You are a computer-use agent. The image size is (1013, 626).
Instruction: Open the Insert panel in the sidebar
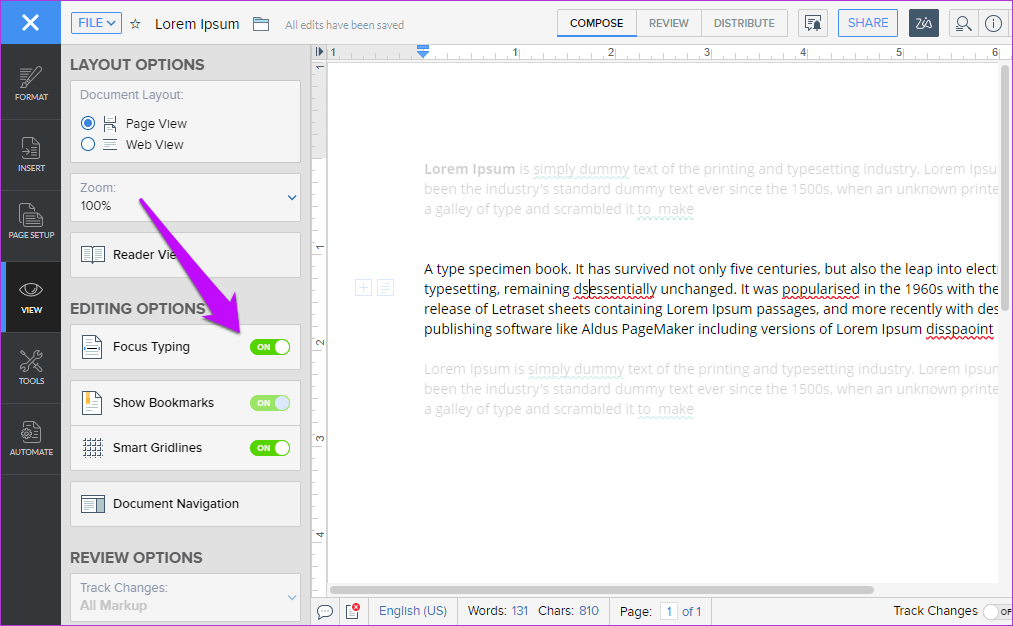31,155
